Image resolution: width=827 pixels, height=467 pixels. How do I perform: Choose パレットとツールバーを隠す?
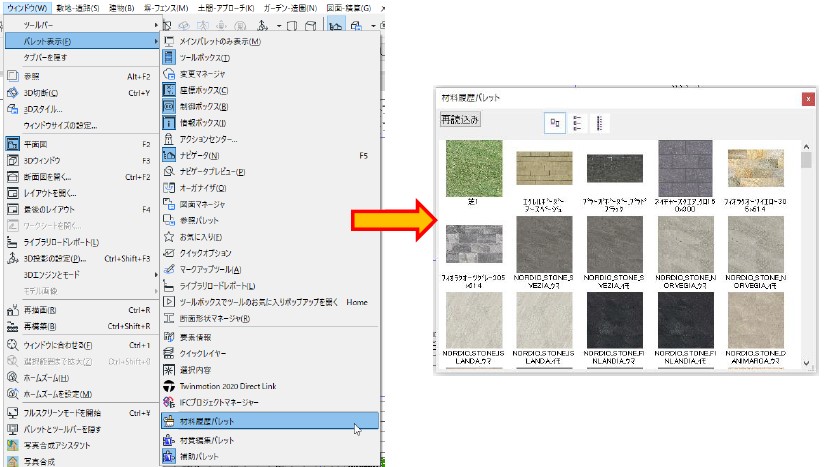(82, 429)
